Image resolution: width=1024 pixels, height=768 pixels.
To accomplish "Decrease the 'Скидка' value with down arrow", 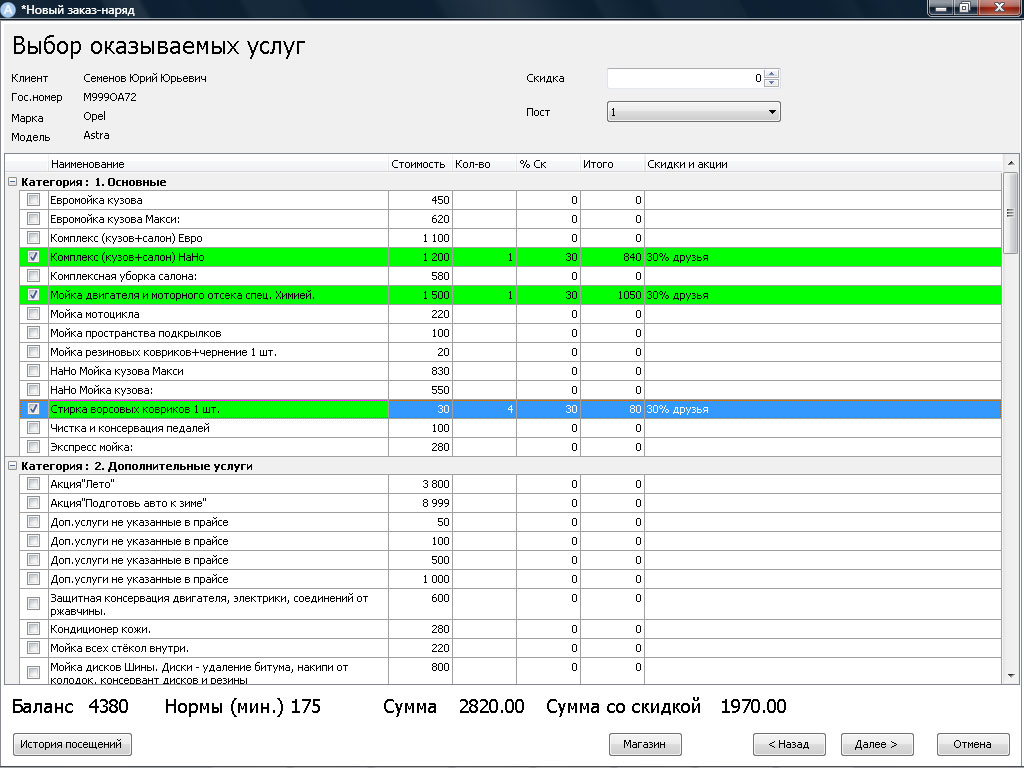I will point(772,83).
